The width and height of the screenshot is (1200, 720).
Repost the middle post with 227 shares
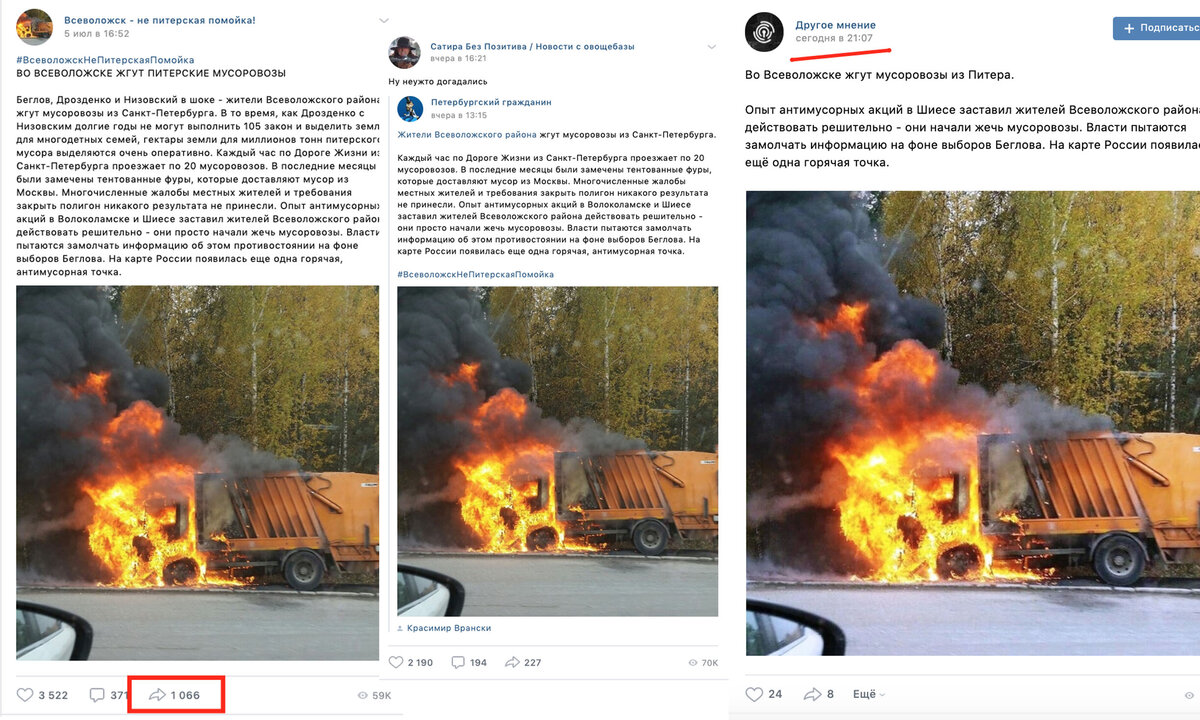tap(523, 662)
